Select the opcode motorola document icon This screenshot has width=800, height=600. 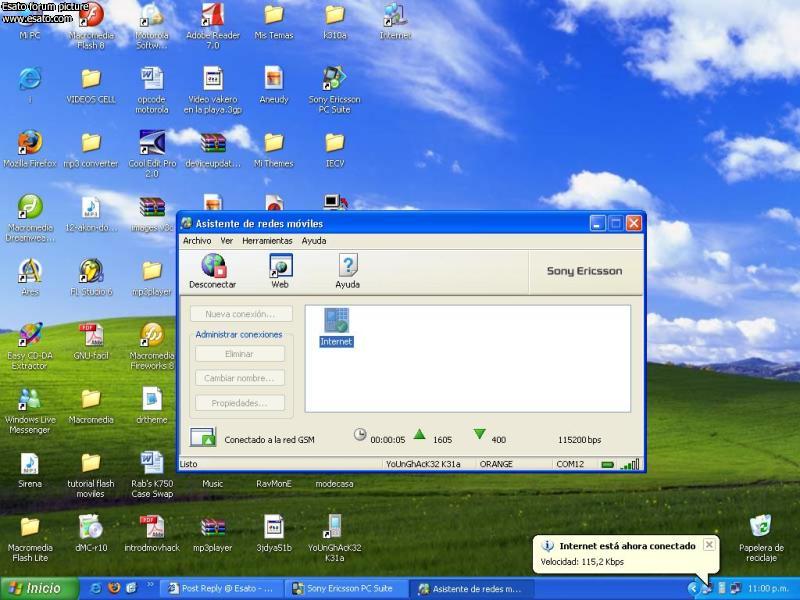[152, 90]
